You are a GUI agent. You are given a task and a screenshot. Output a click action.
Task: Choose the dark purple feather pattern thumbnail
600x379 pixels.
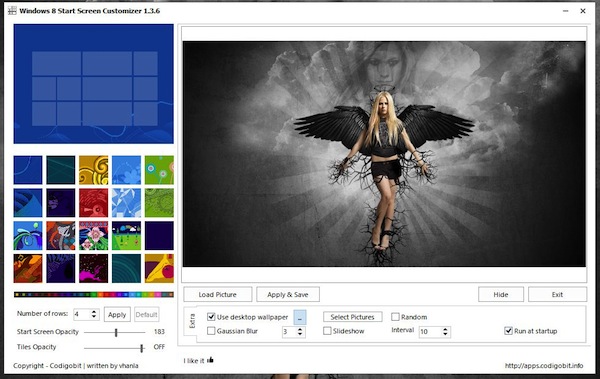tap(61, 269)
